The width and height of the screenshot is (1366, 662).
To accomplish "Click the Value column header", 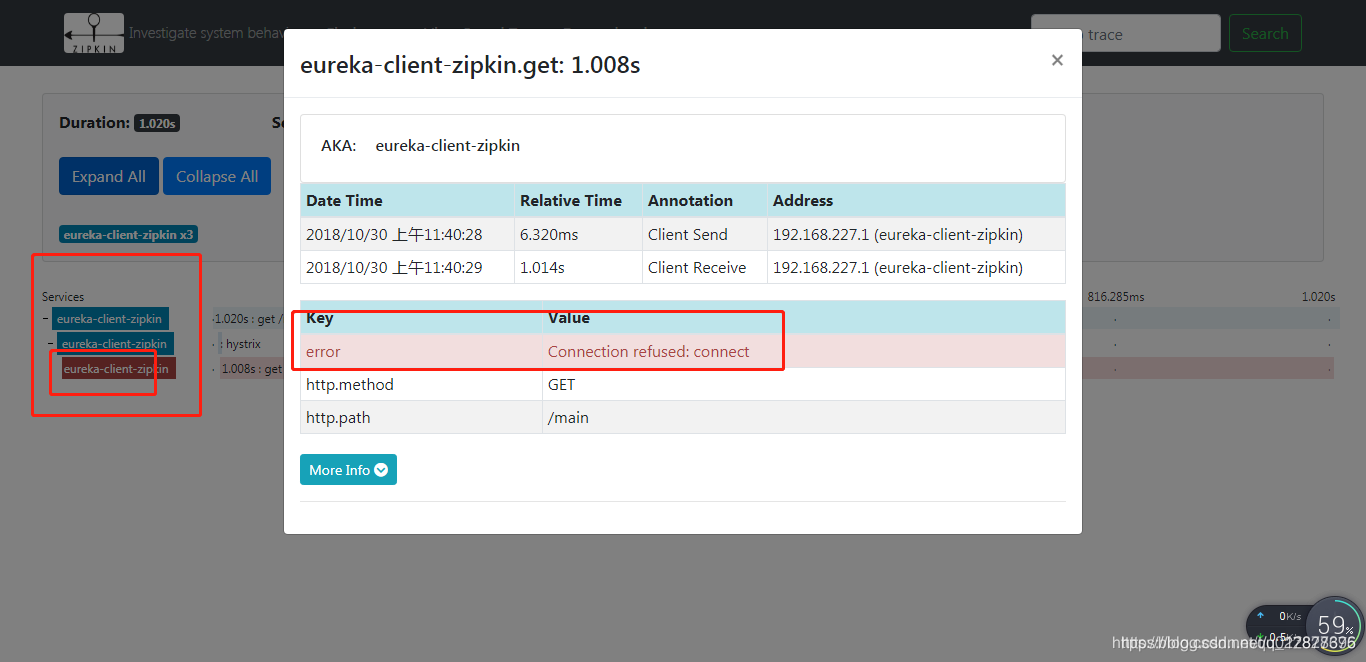I will [x=804, y=318].
